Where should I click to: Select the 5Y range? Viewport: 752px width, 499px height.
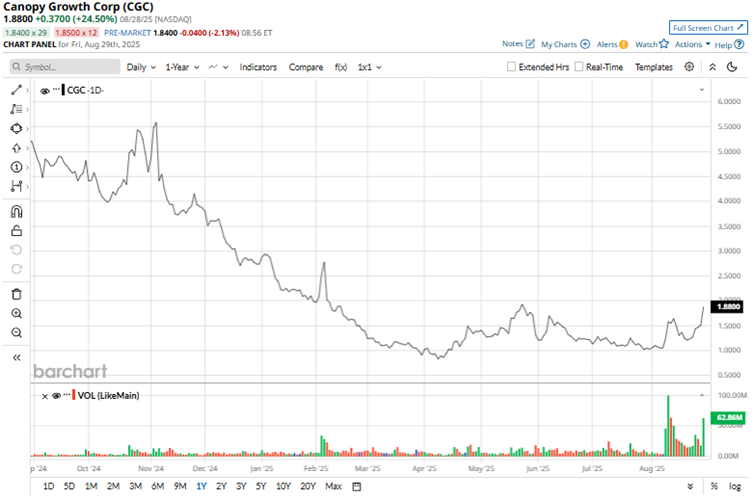261,487
